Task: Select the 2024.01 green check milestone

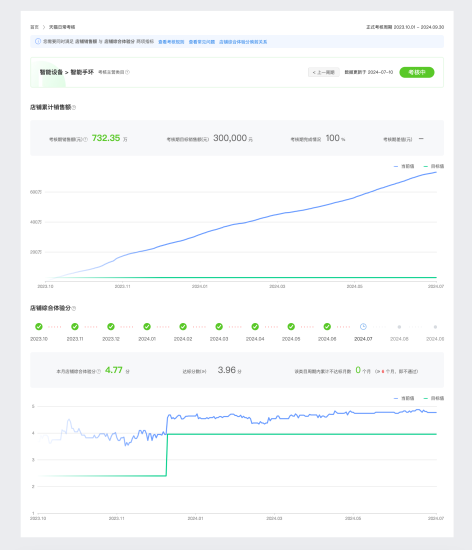Action: click(x=147, y=327)
